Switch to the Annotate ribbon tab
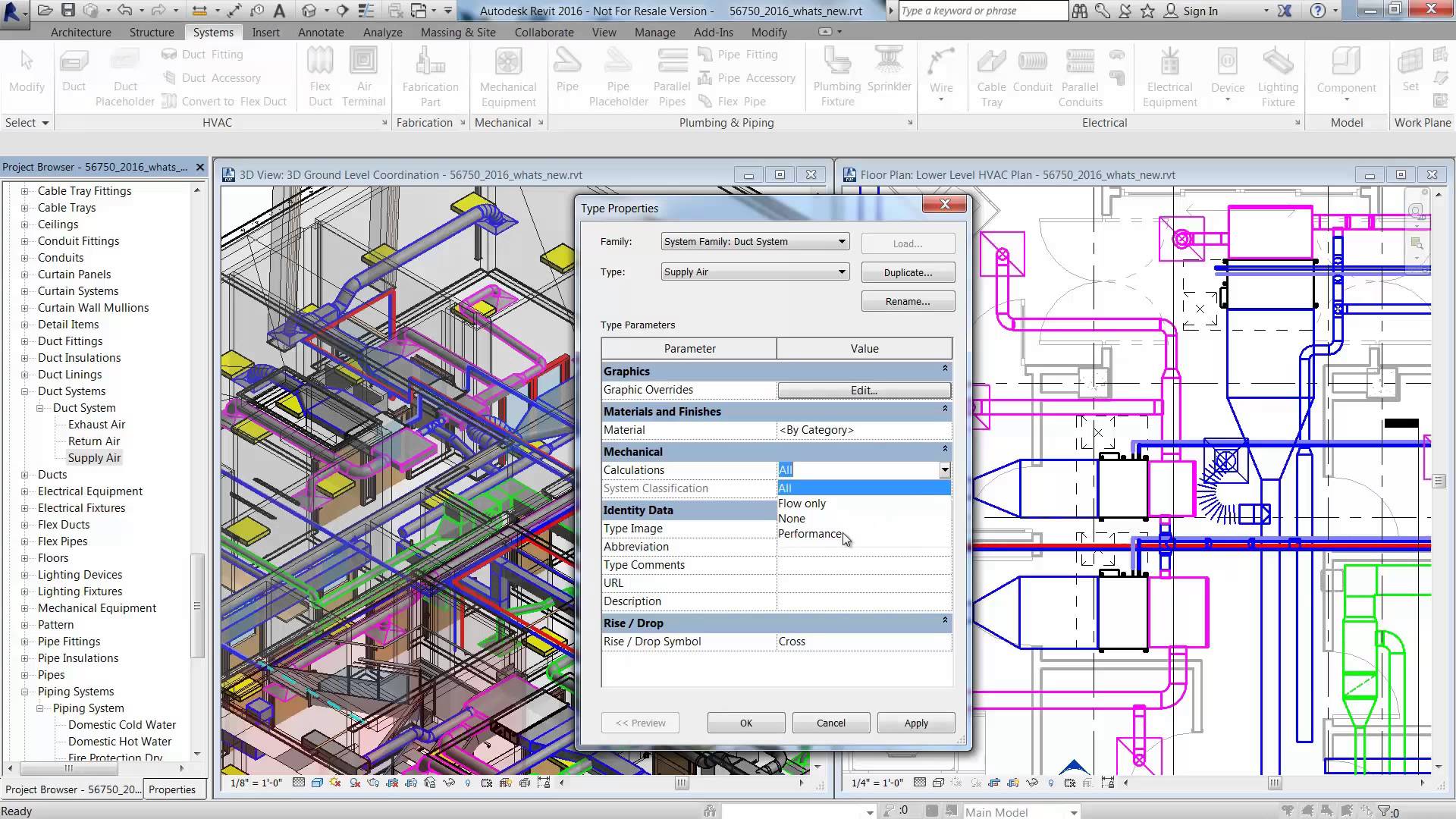1456x819 pixels. [321, 32]
